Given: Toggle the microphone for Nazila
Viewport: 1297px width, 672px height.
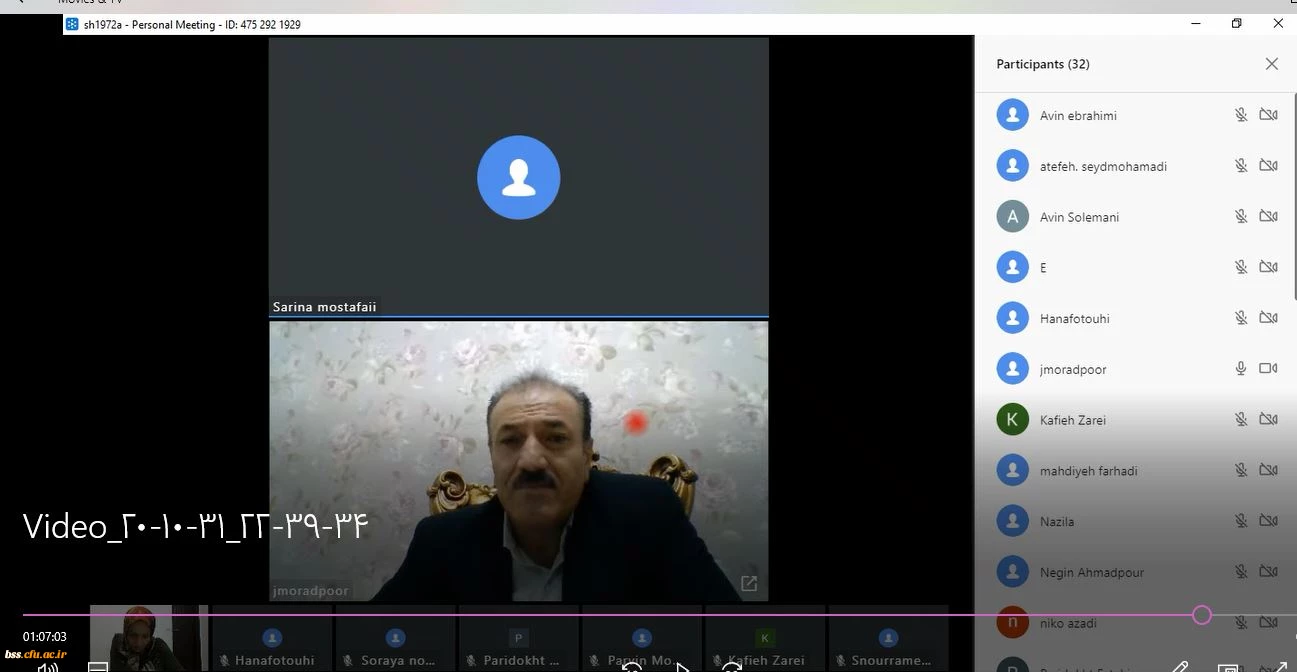Looking at the screenshot, I should 1240,521.
